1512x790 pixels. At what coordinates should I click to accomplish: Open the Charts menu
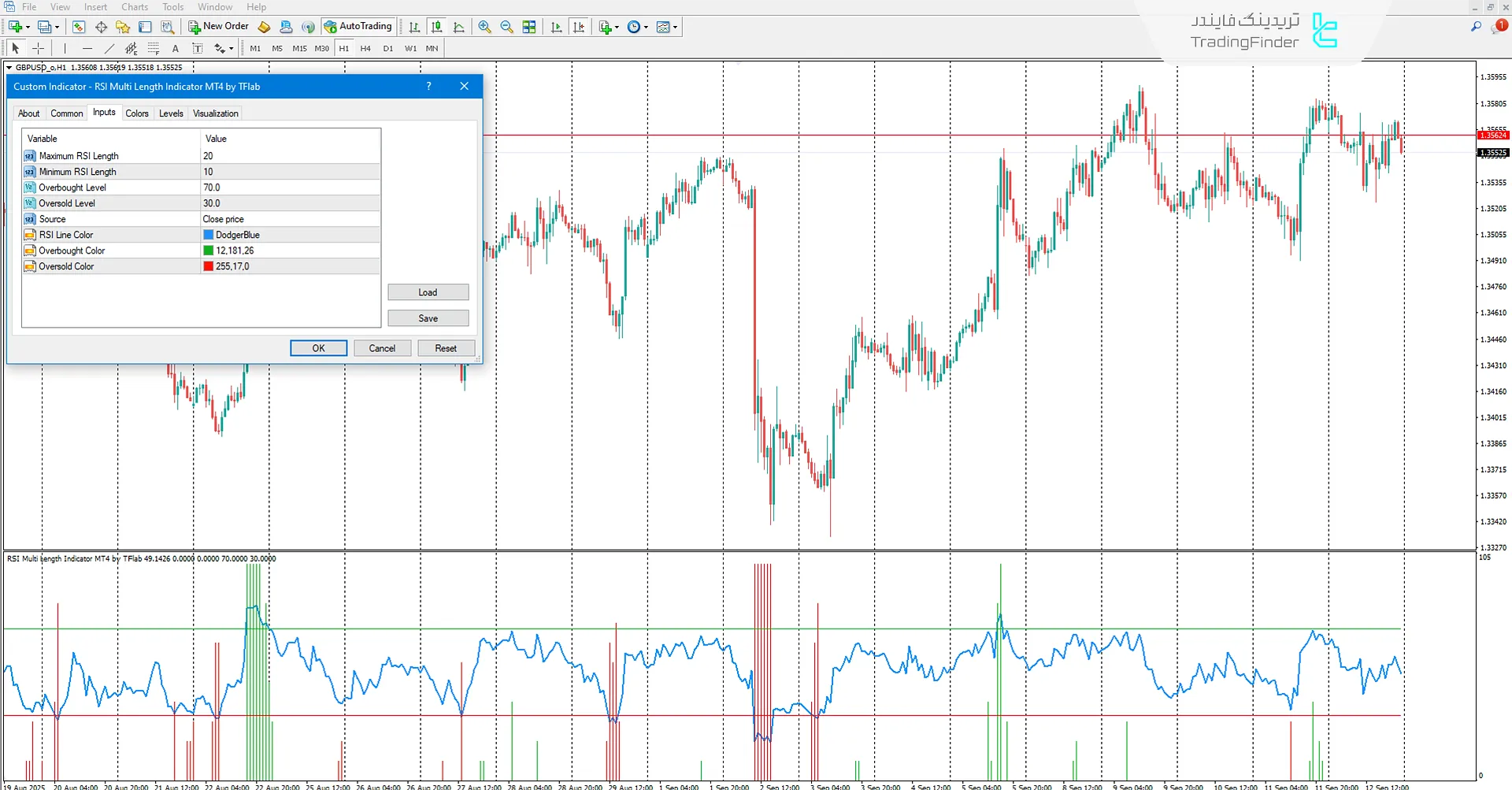coord(135,7)
